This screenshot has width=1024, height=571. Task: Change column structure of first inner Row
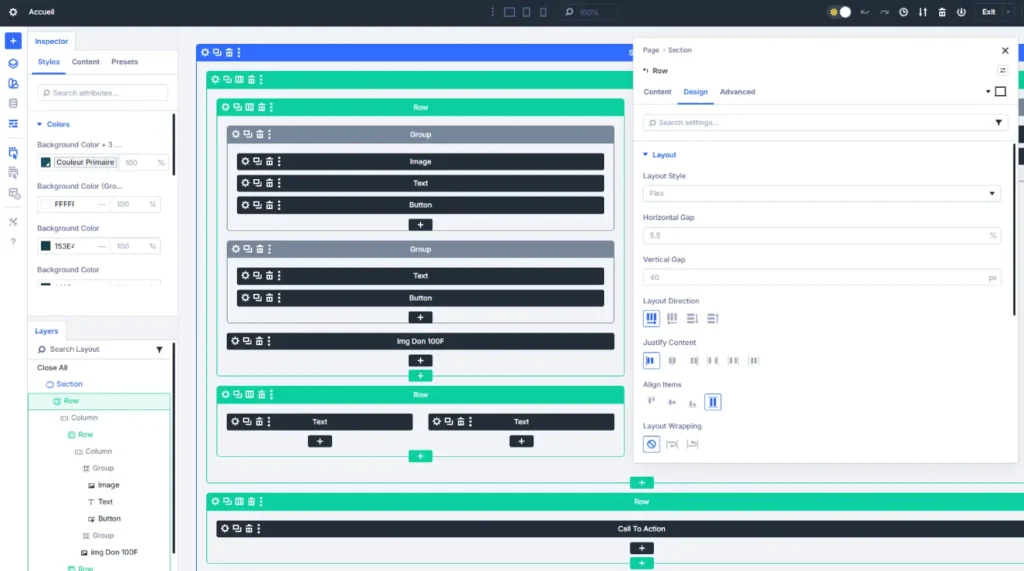(249, 107)
